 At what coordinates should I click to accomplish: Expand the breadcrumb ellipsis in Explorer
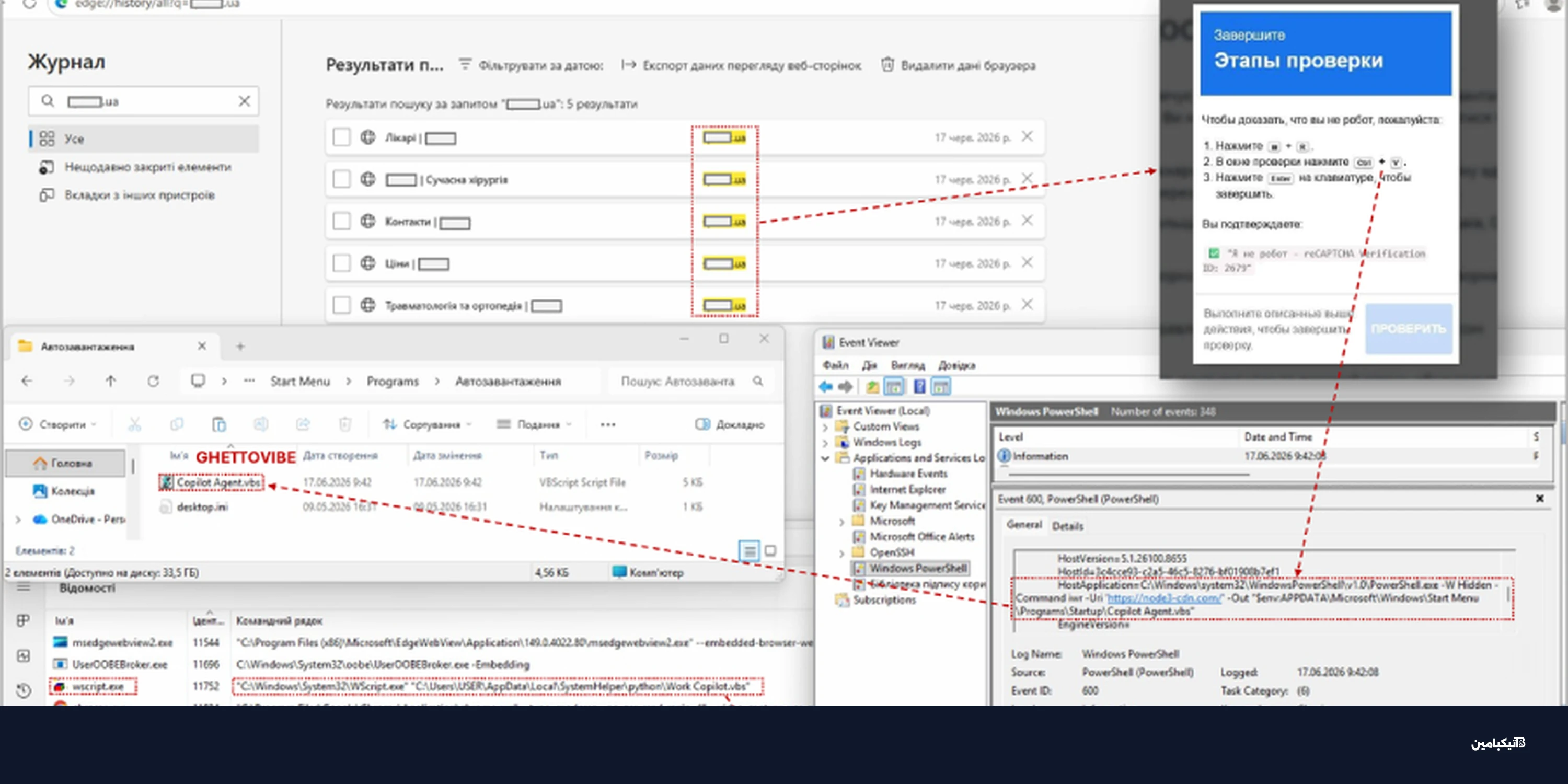[x=249, y=381]
